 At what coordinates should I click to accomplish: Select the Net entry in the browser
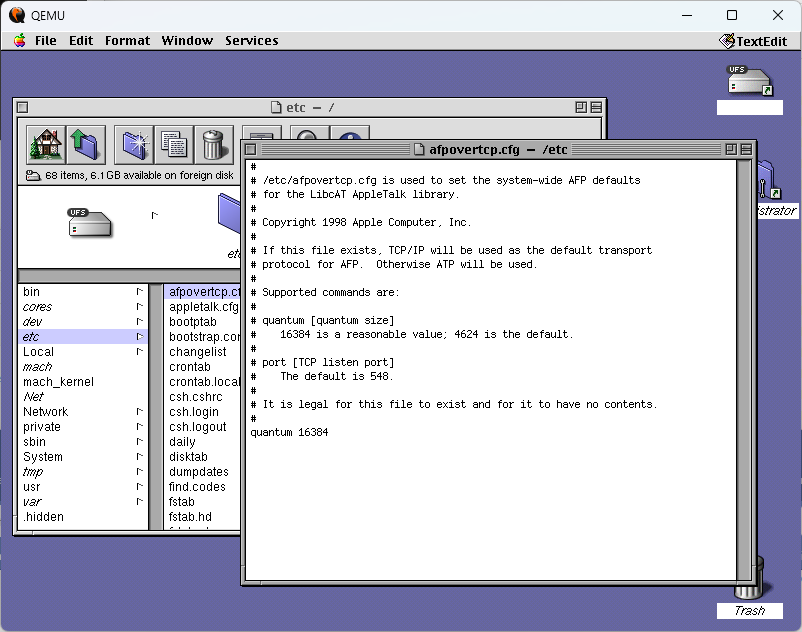point(83,396)
